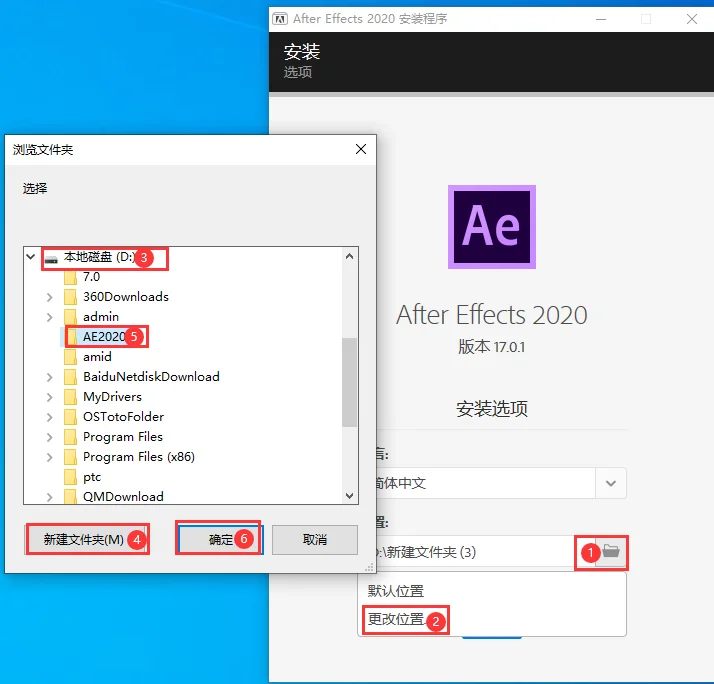Click the folder icon of amid
The image size is (714, 684).
[x=70, y=357]
